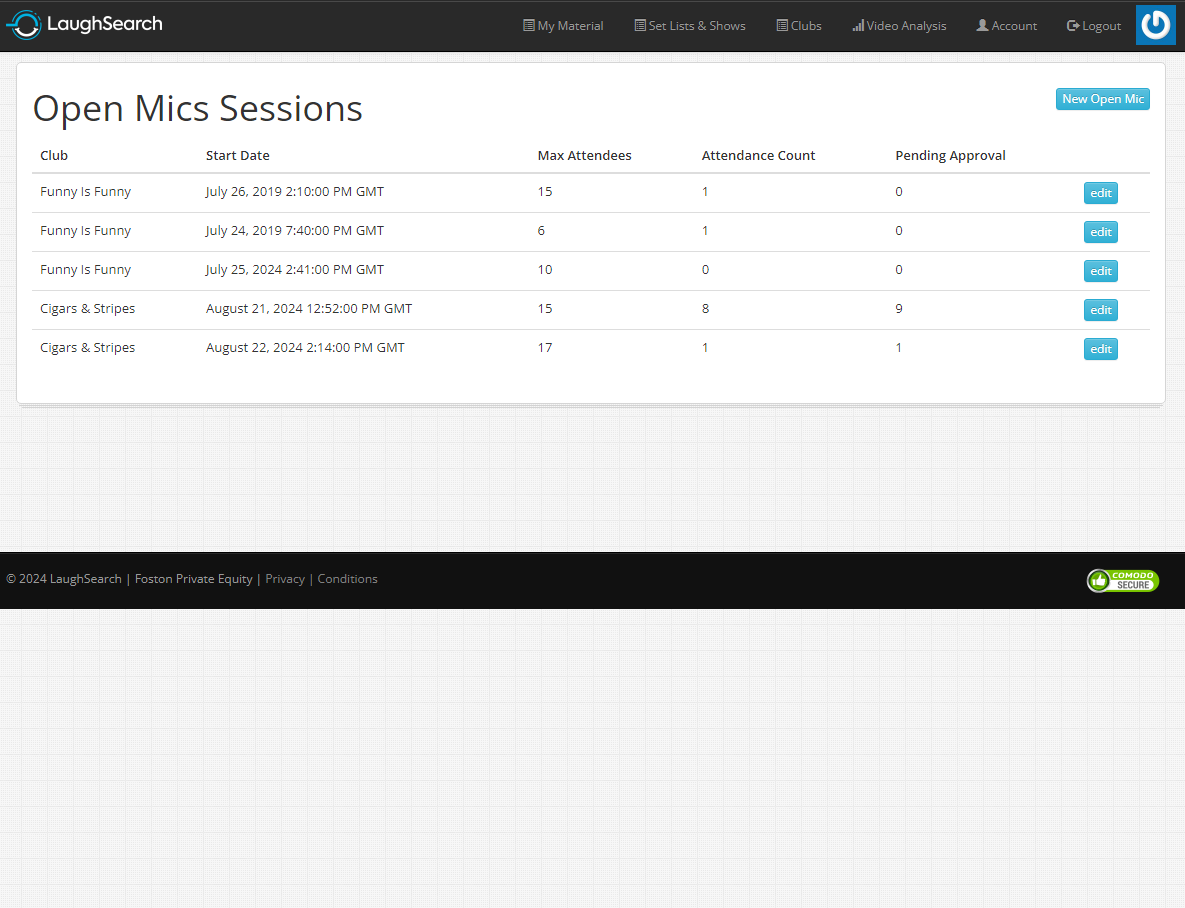Click Funny Is Funny in July 24 row
The height and width of the screenshot is (908, 1185).
pos(85,231)
